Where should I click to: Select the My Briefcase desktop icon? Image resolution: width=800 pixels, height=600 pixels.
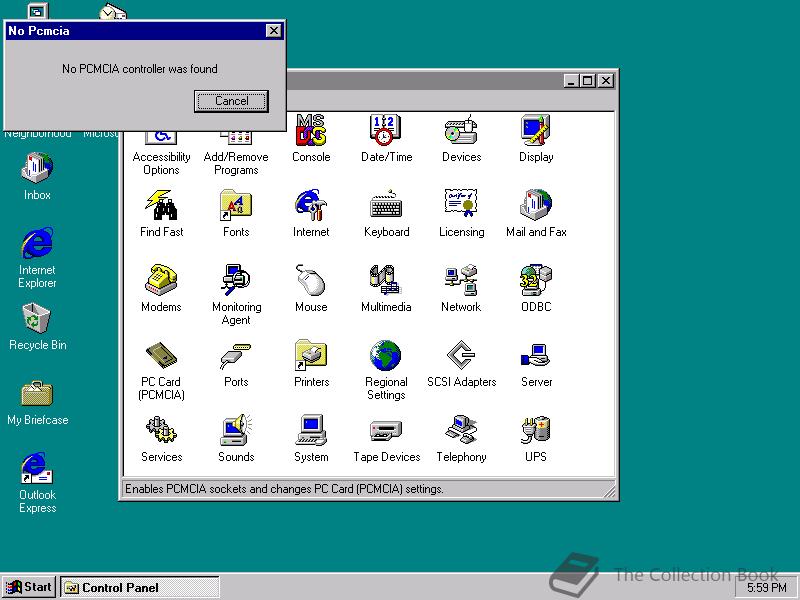pos(37,403)
